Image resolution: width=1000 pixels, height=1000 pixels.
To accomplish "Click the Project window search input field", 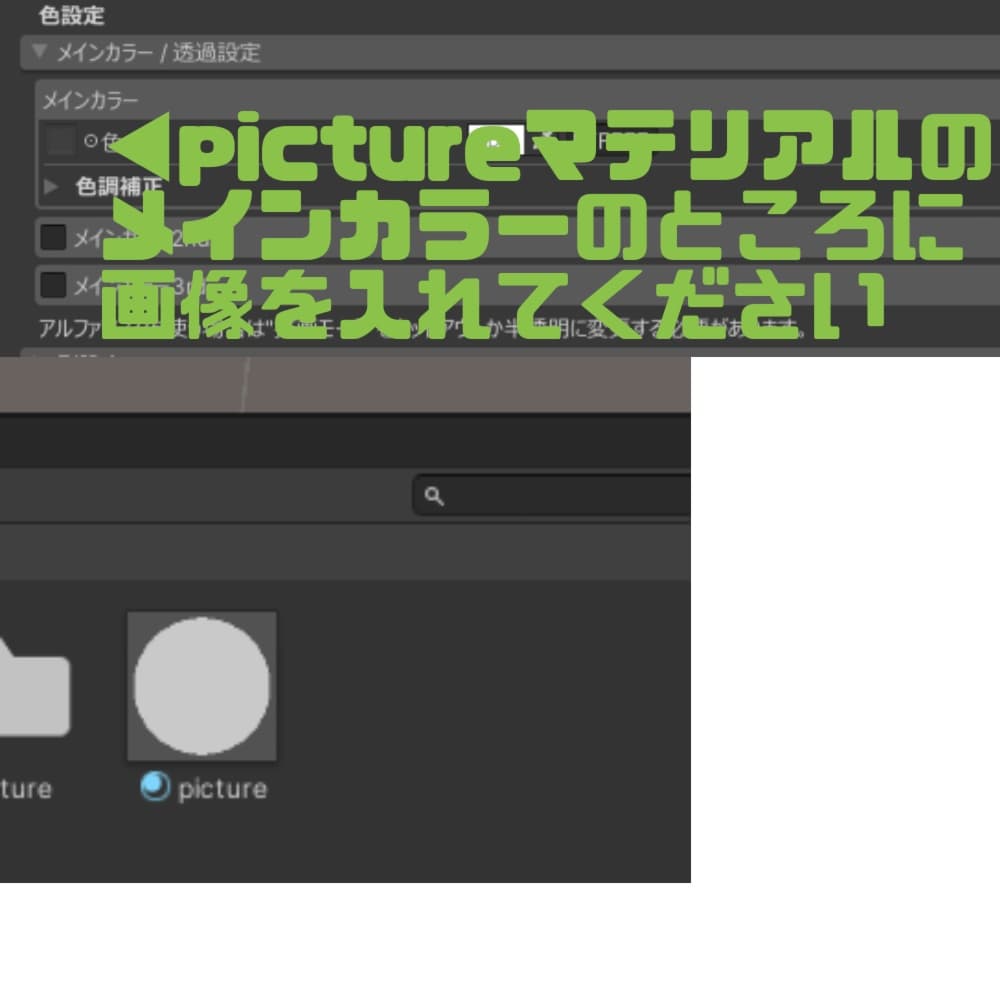I will pos(550,496).
